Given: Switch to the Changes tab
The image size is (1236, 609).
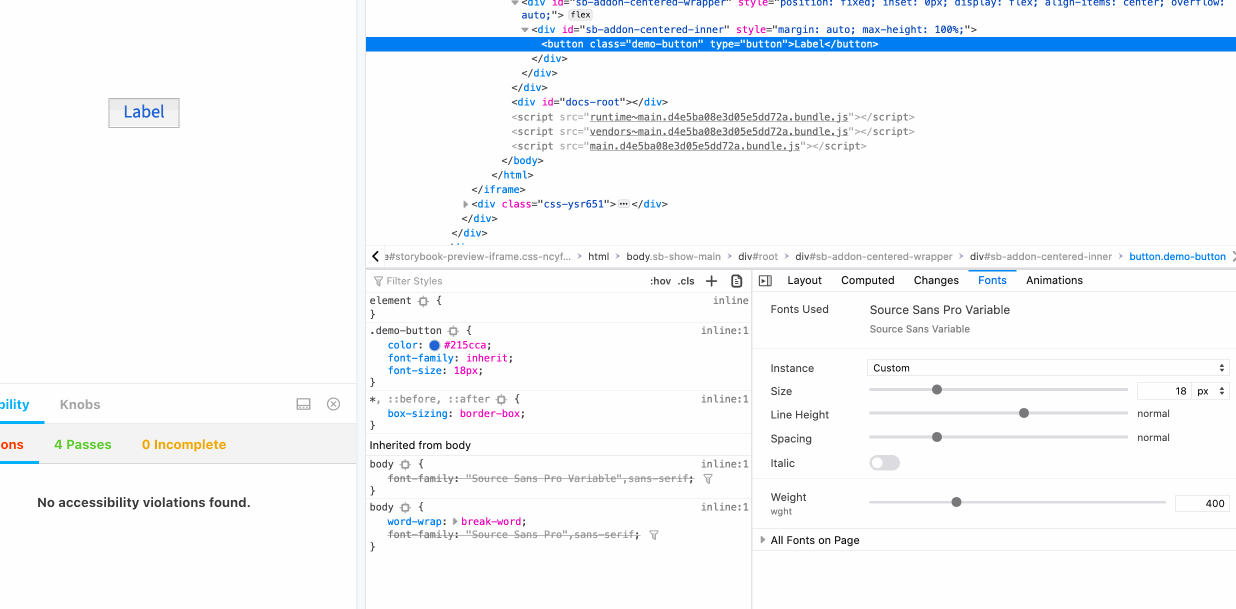Looking at the screenshot, I should coord(936,281).
